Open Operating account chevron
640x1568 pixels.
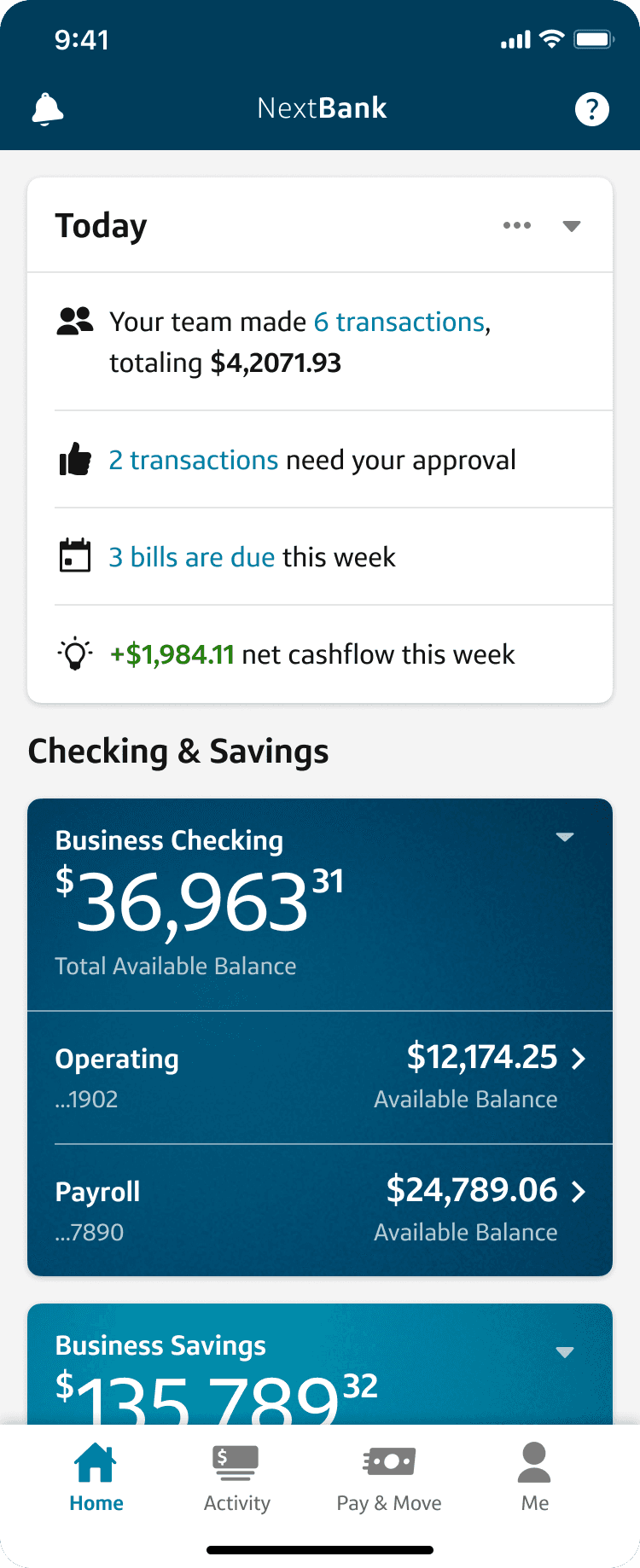coord(579,1059)
